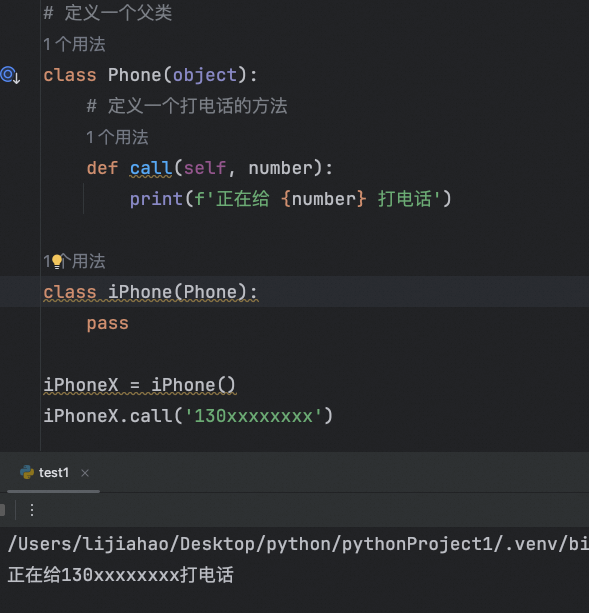This screenshot has width=589, height=613.
Task: Click the print f-string statement line
Action: coord(291,199)
